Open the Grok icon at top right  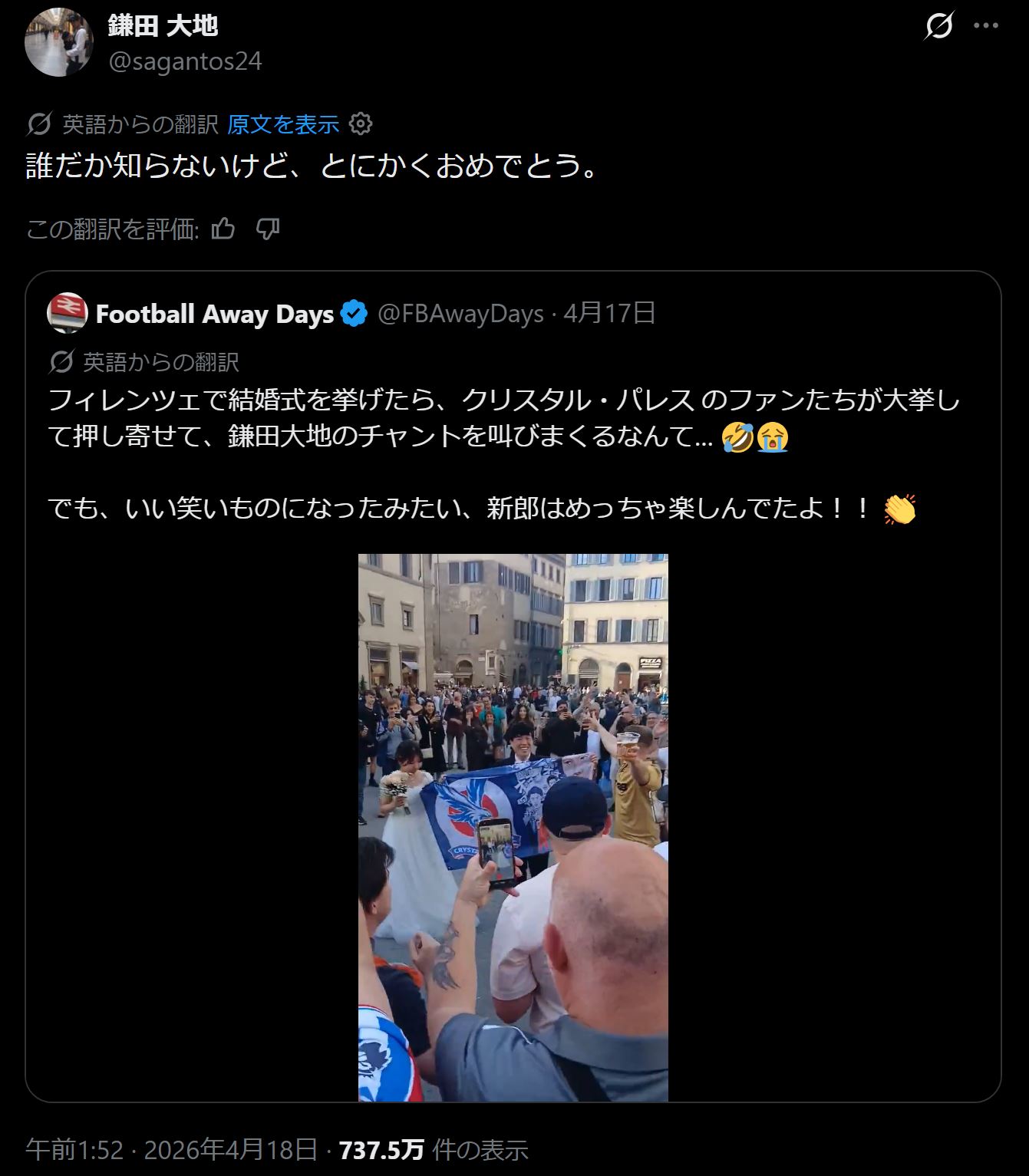(x=939, y=26)
